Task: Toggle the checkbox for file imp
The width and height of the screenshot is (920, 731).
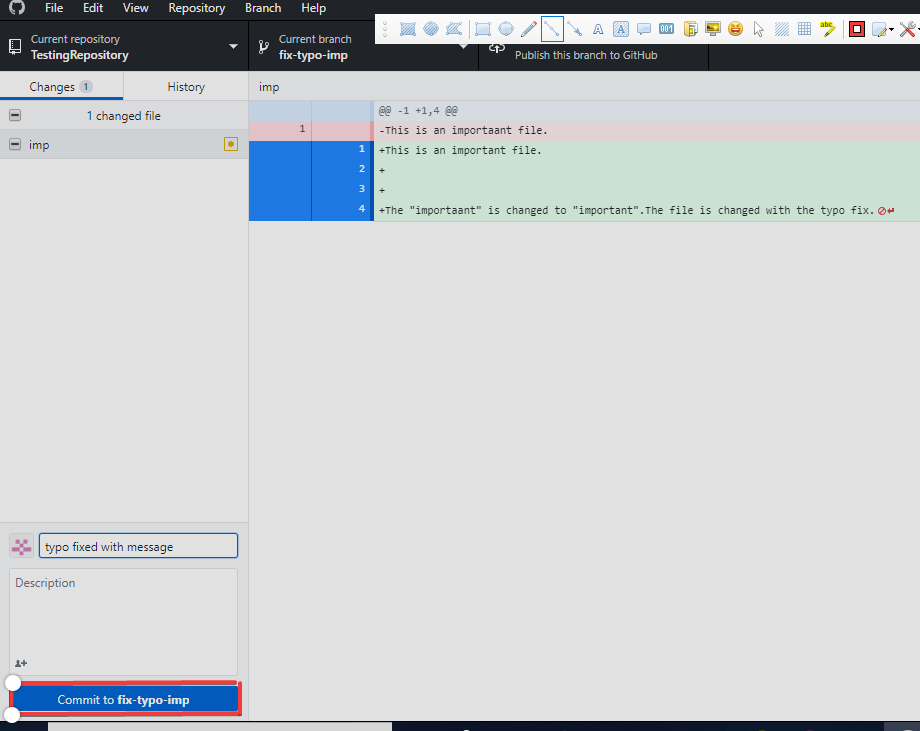Action: coord(15,144)
